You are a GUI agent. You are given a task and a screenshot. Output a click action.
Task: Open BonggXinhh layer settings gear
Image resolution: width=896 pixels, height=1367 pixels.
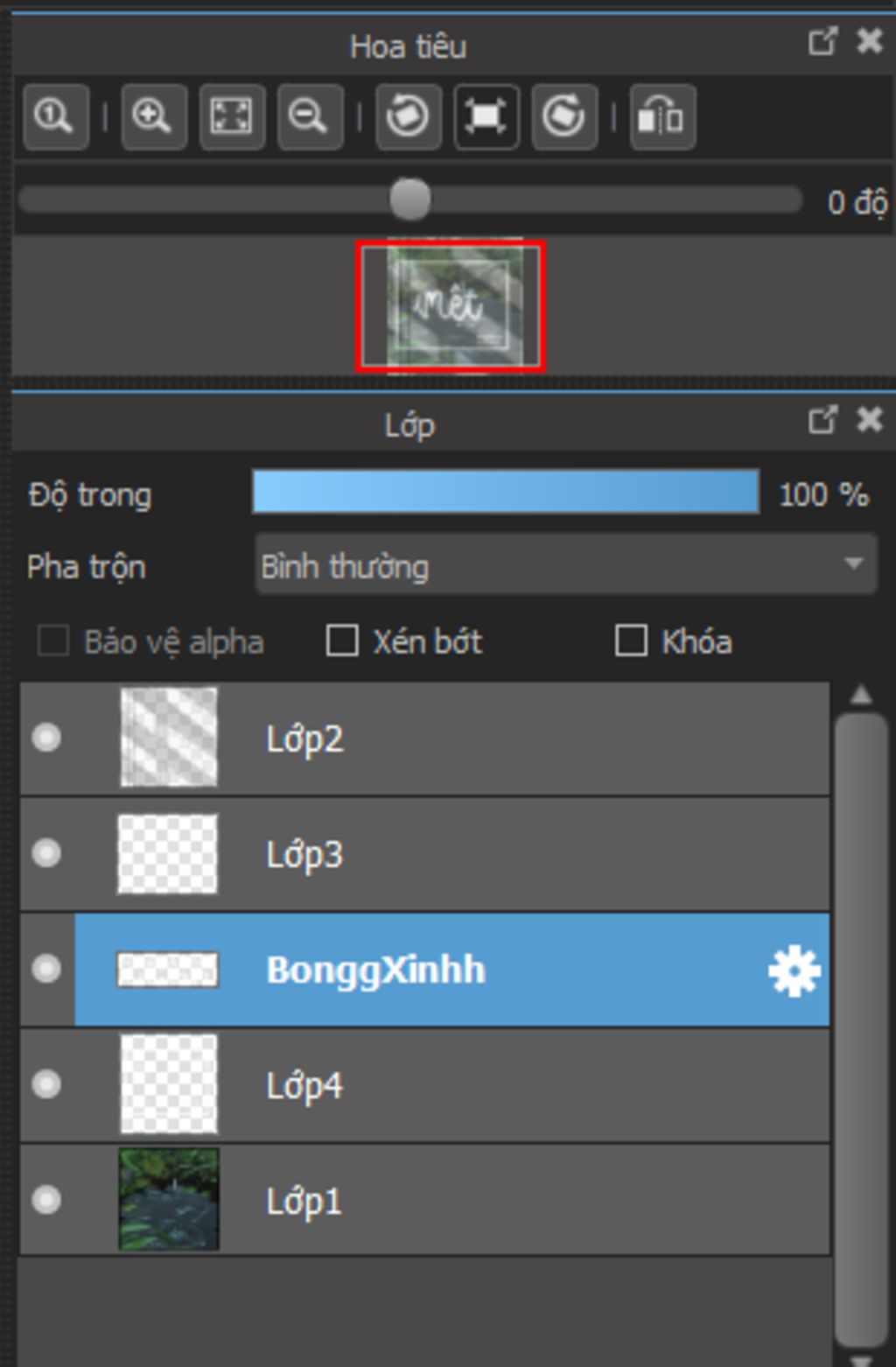(x=794, y=971)
